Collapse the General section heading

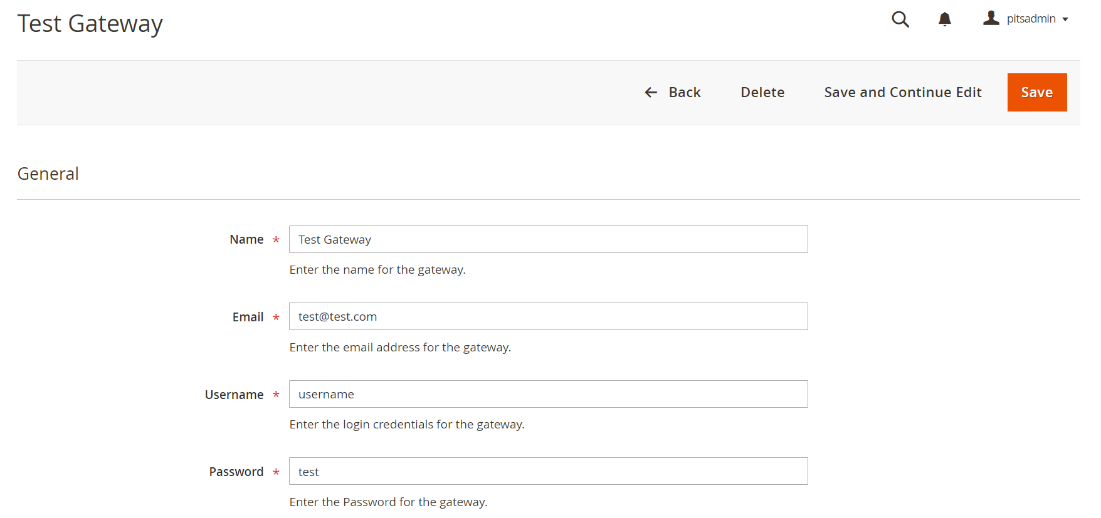click(48, 174)
